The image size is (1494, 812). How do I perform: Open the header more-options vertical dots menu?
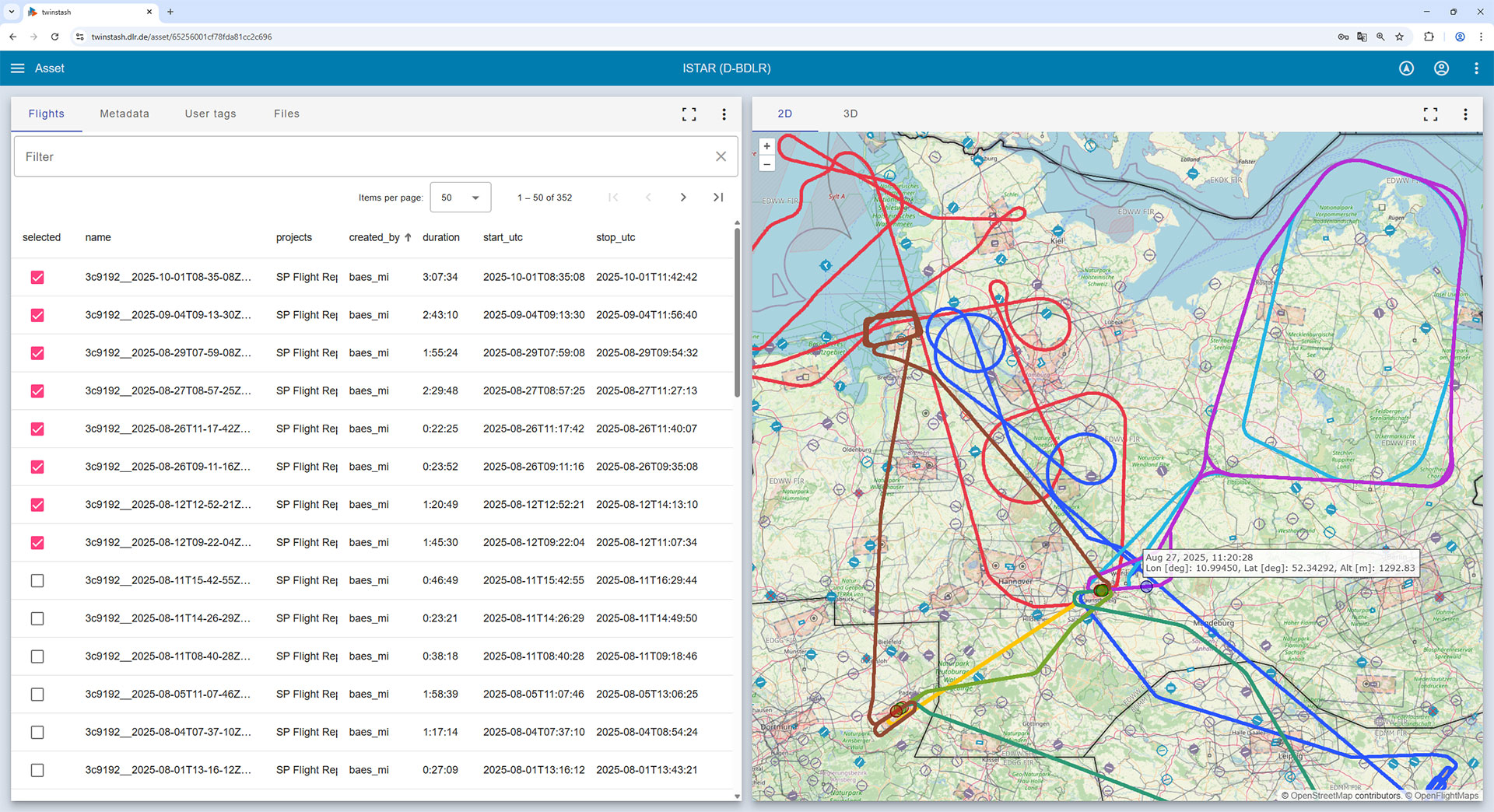point(1476,68)
